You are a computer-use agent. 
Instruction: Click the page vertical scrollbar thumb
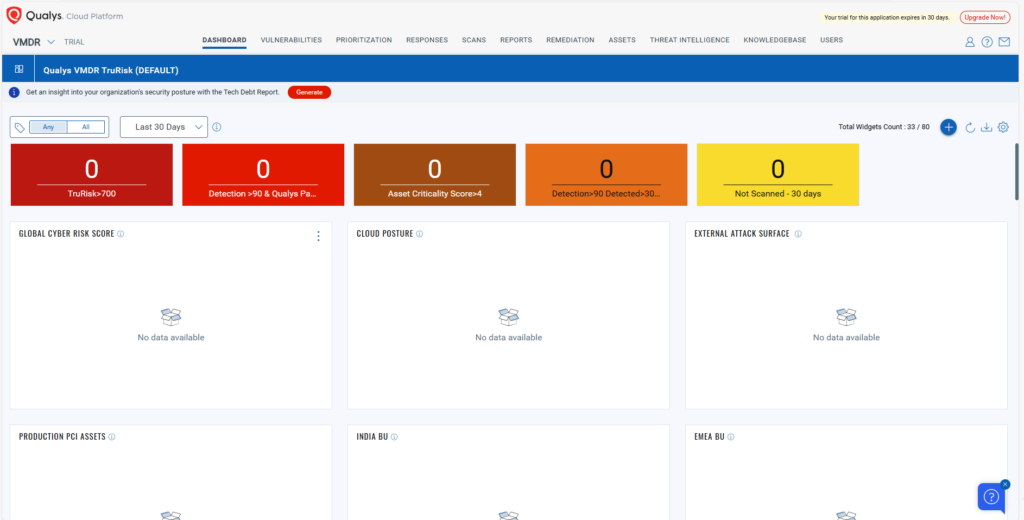pyautogui.click(x=1016, y=171)
